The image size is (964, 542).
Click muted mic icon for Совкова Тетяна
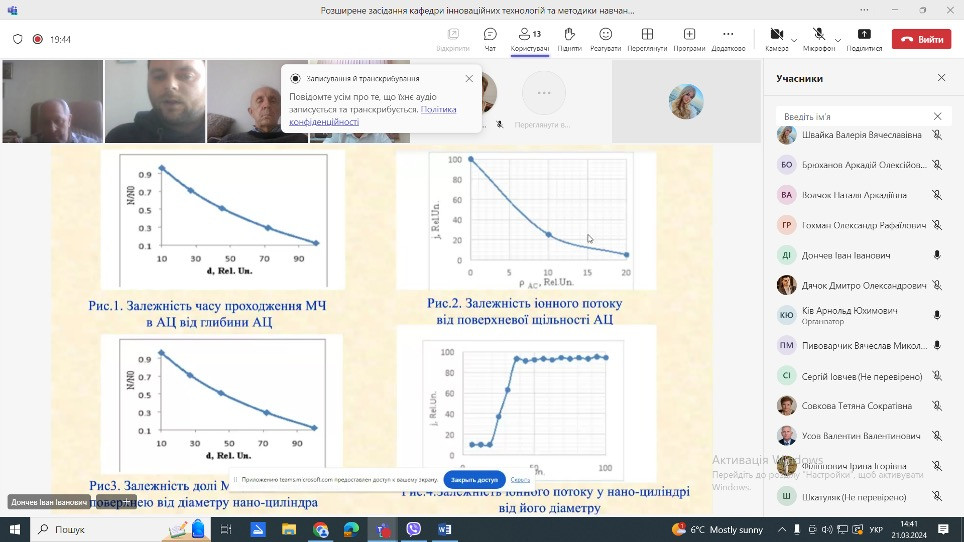937,406
